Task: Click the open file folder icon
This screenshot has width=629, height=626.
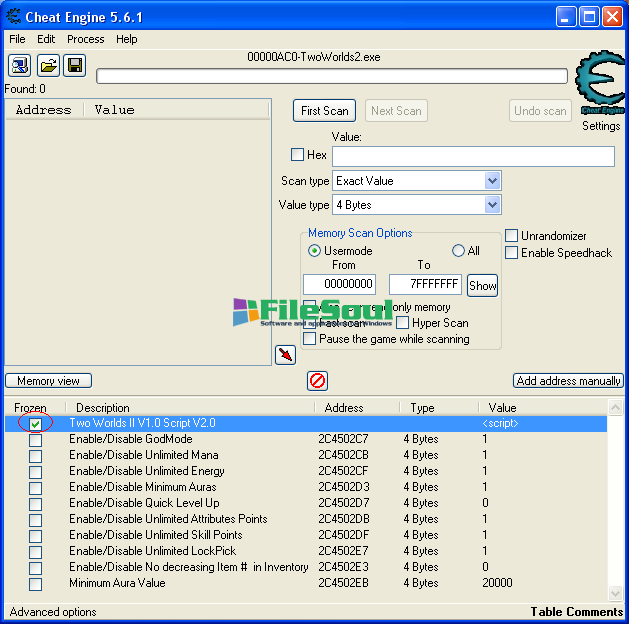Action: coord(47,66)
